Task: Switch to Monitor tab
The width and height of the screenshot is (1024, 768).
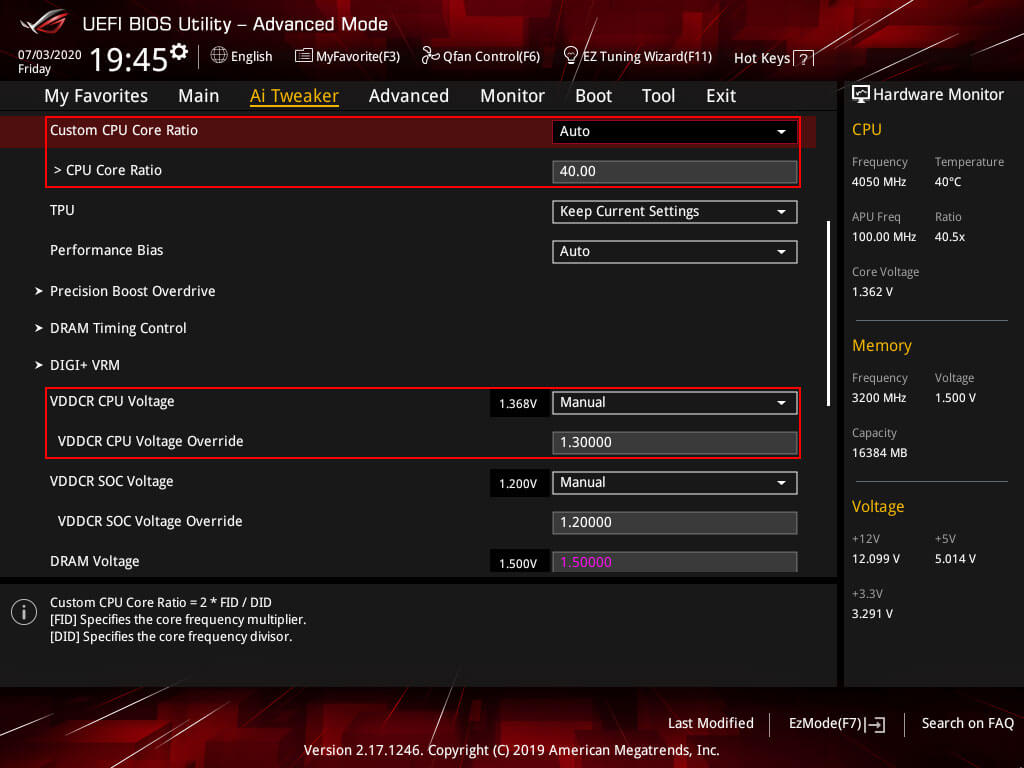Action: pyautogui.click(x=512, y=96)
